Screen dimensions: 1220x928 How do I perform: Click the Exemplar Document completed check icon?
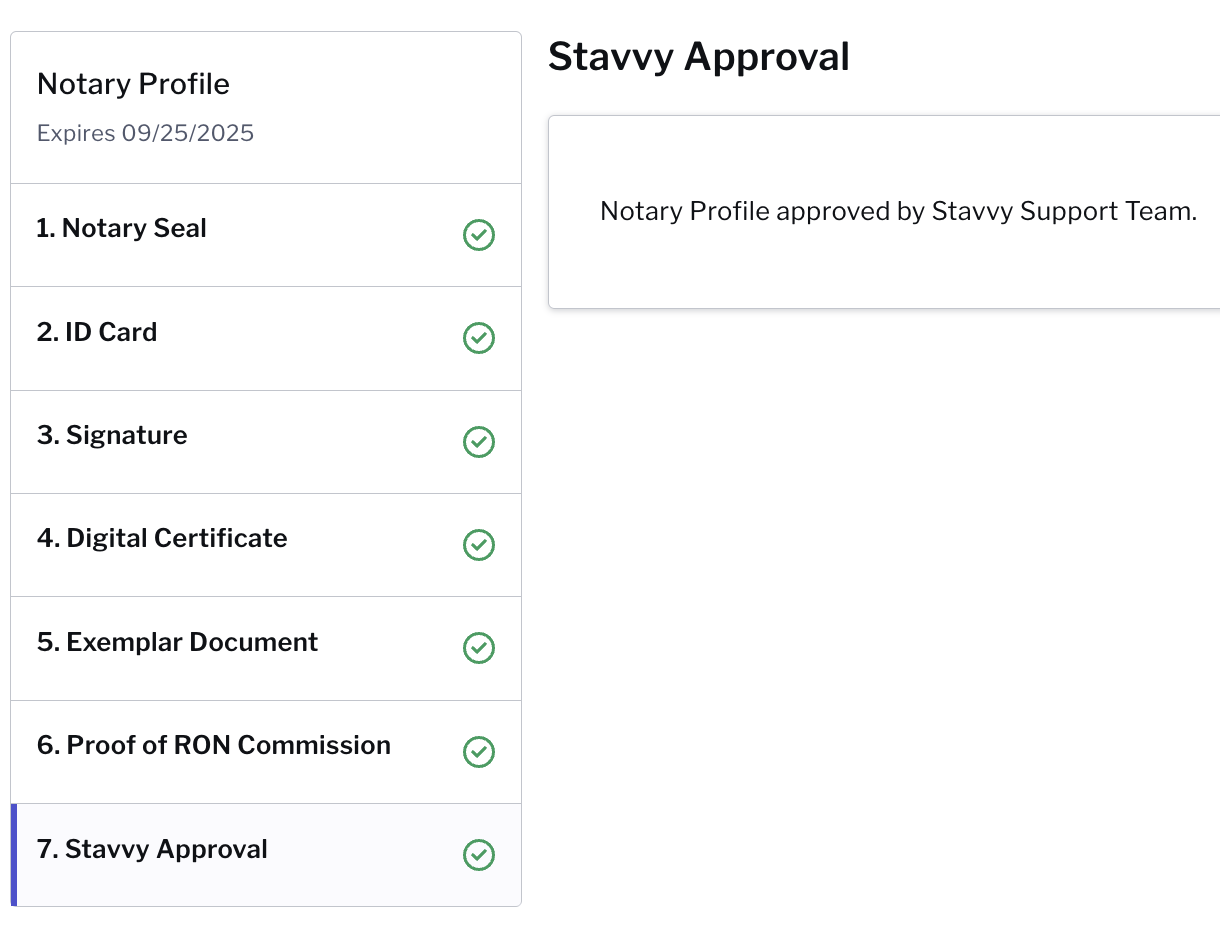pos(479,648)
